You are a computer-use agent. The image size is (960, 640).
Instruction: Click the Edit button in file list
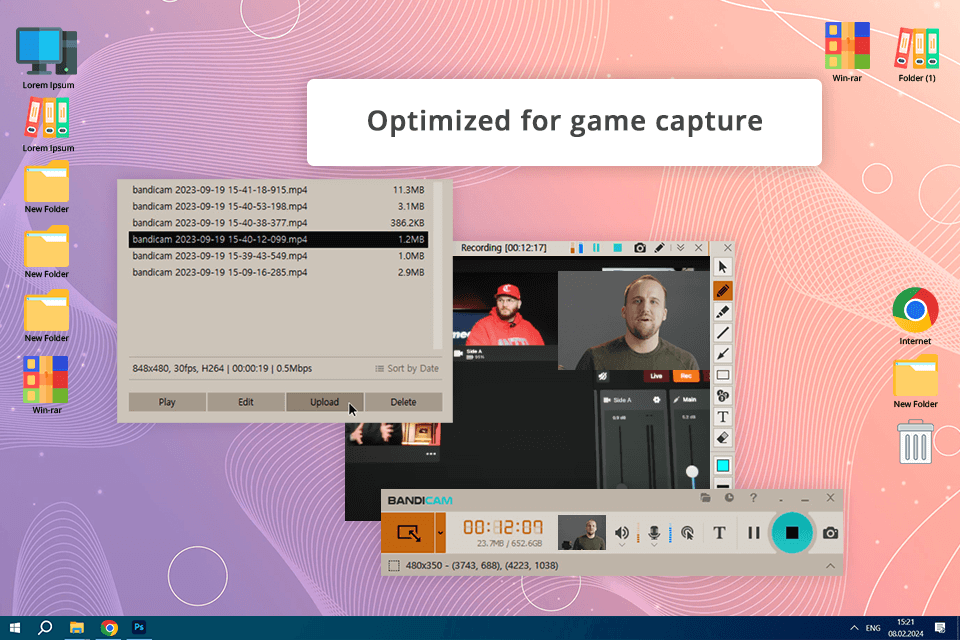point(246,402)
